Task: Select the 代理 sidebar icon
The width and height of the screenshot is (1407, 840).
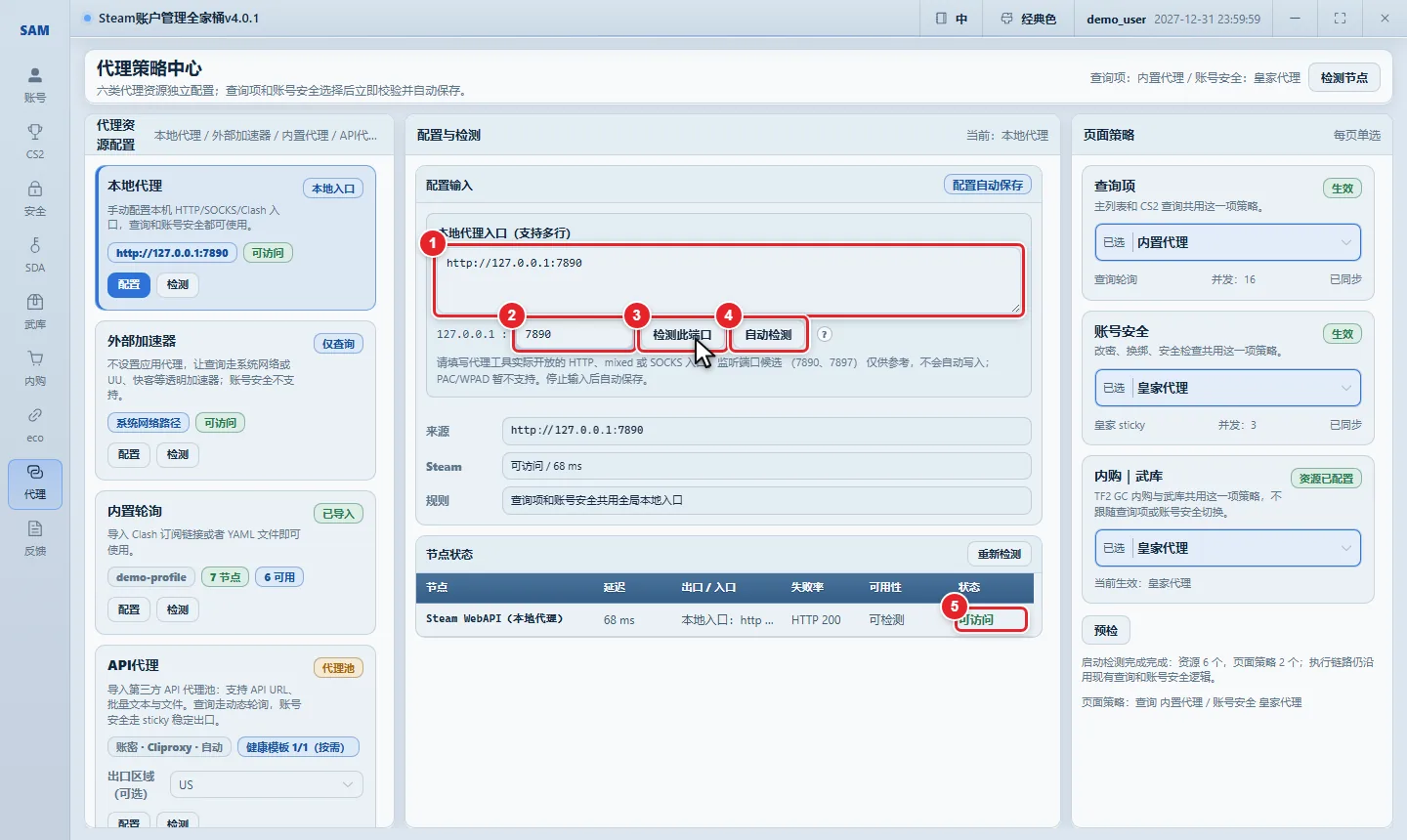Action: click(35, 483)
